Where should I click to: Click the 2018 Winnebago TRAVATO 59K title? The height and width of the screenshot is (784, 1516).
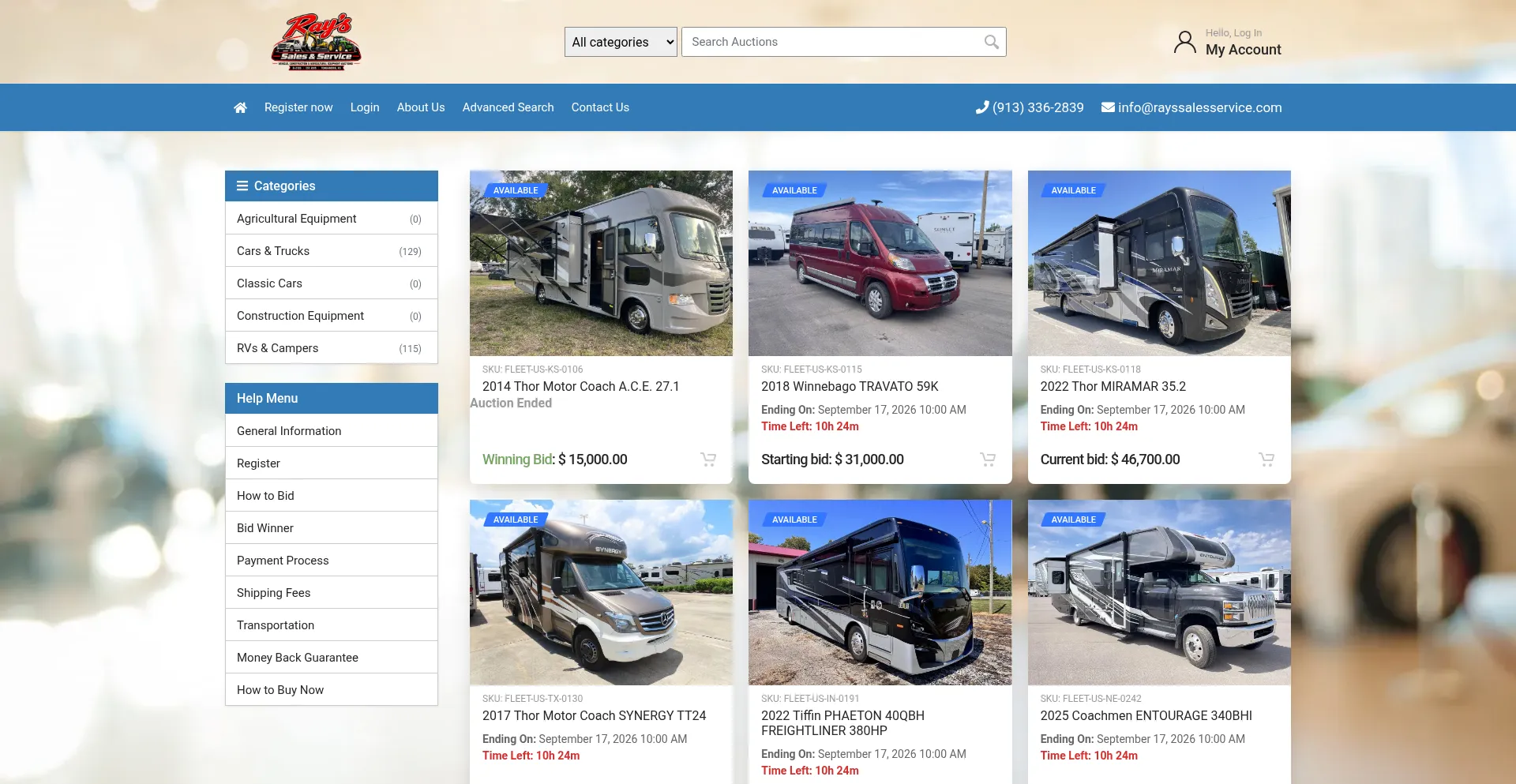pyautogui.click(x=850, y=387)
